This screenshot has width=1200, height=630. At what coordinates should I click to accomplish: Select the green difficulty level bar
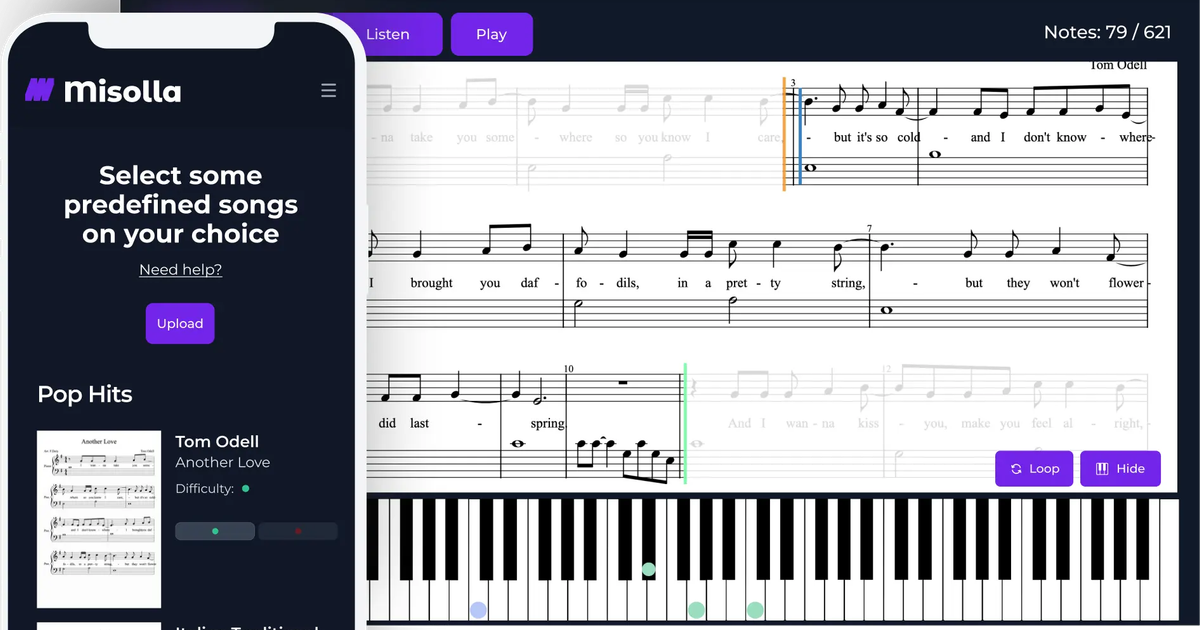click(x=215, y=531)
